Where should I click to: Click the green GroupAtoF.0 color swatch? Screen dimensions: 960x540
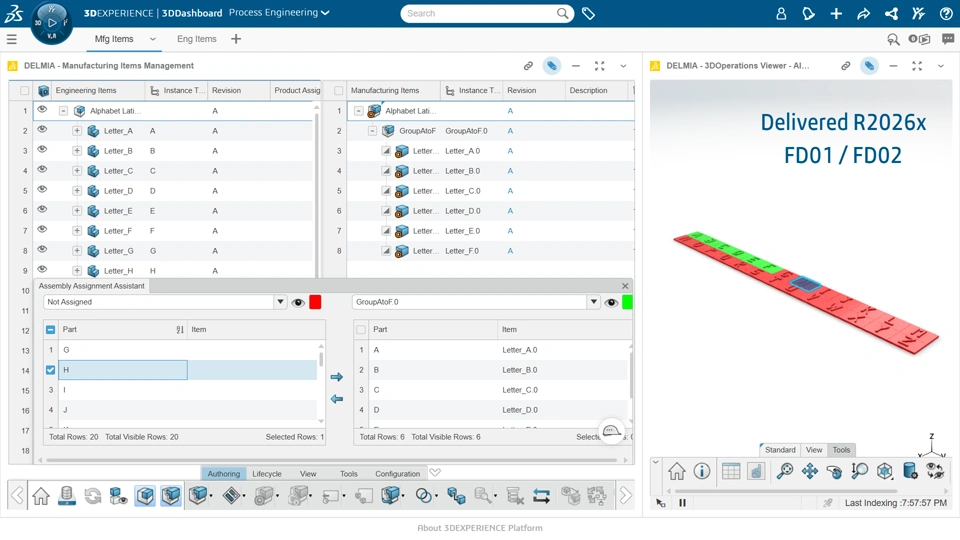point(628,302)
